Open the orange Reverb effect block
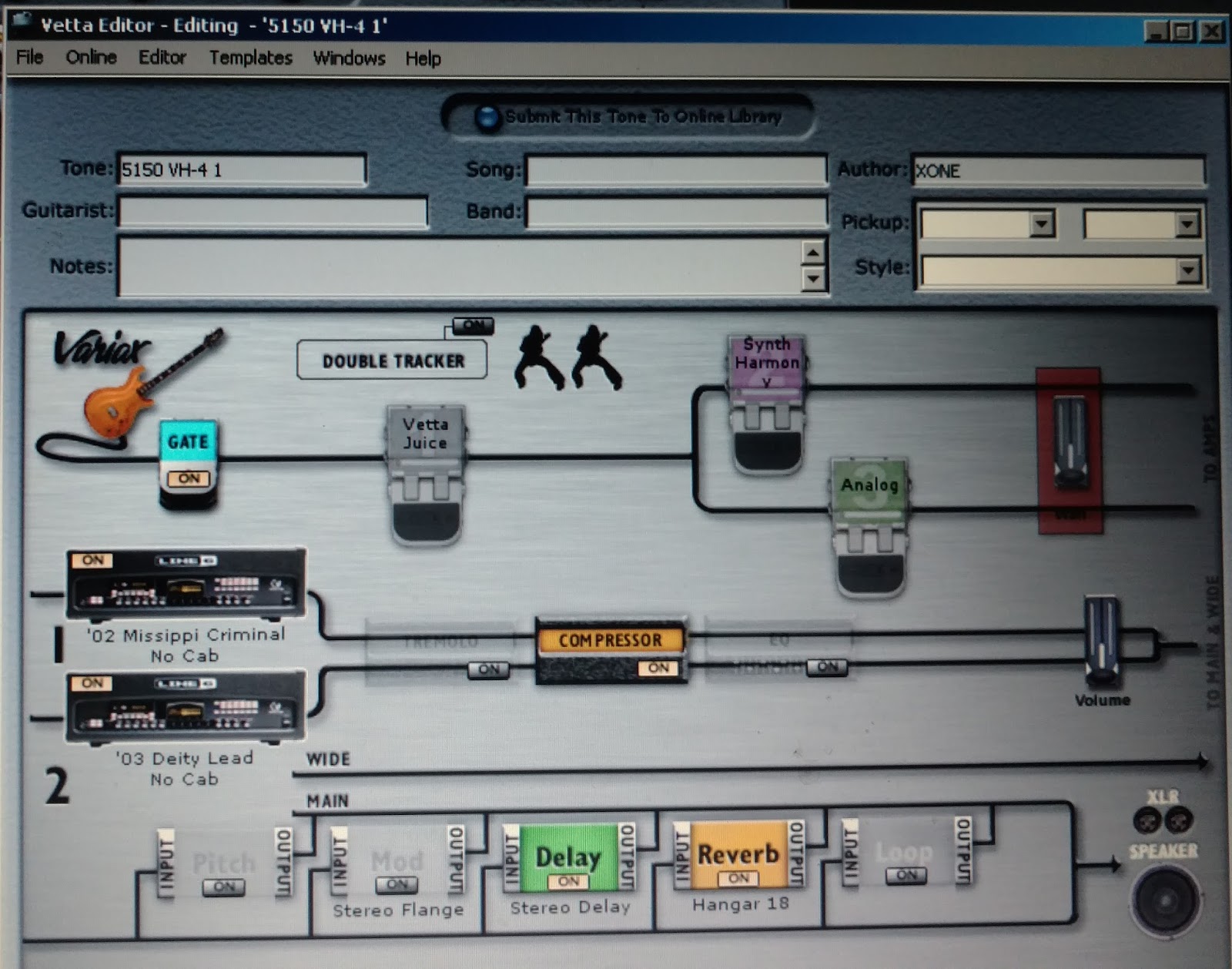Screen dimensions: 1232x969 [x=738, y=855]
